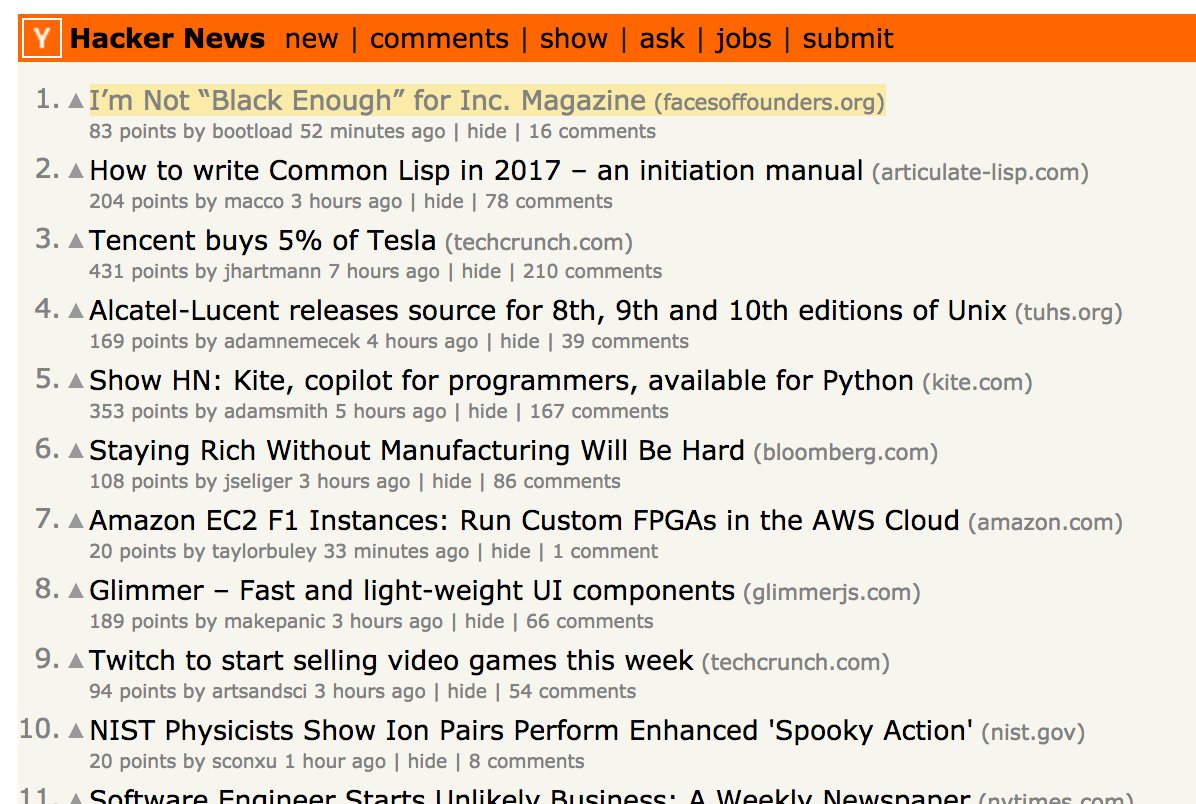Image resolution: width=1196 pixels, height=804 pixels.
Task: Click the bloomberg.com domain link
Action: (845, 453)
